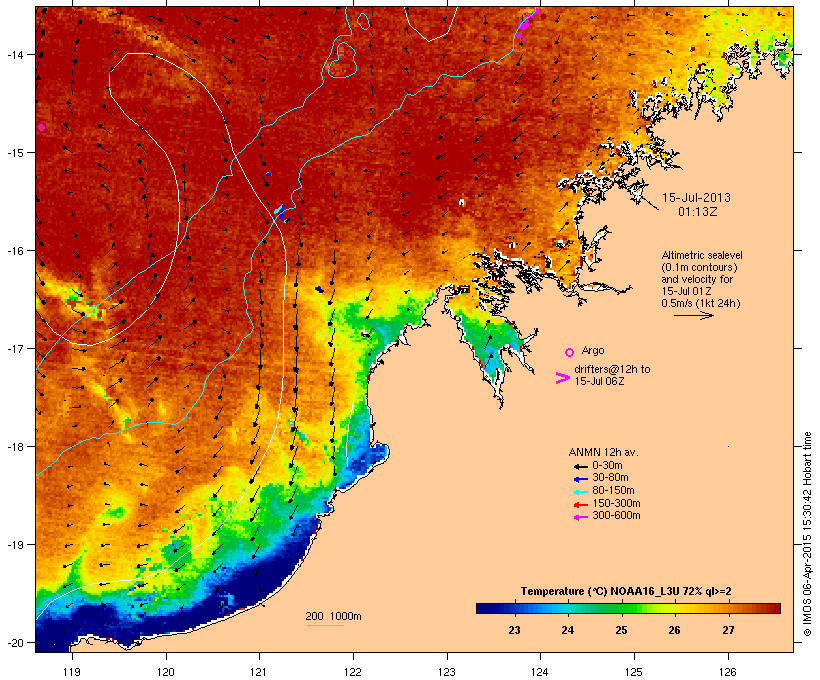
Task: Click the Argo legend label
Action: pos(593,350)
